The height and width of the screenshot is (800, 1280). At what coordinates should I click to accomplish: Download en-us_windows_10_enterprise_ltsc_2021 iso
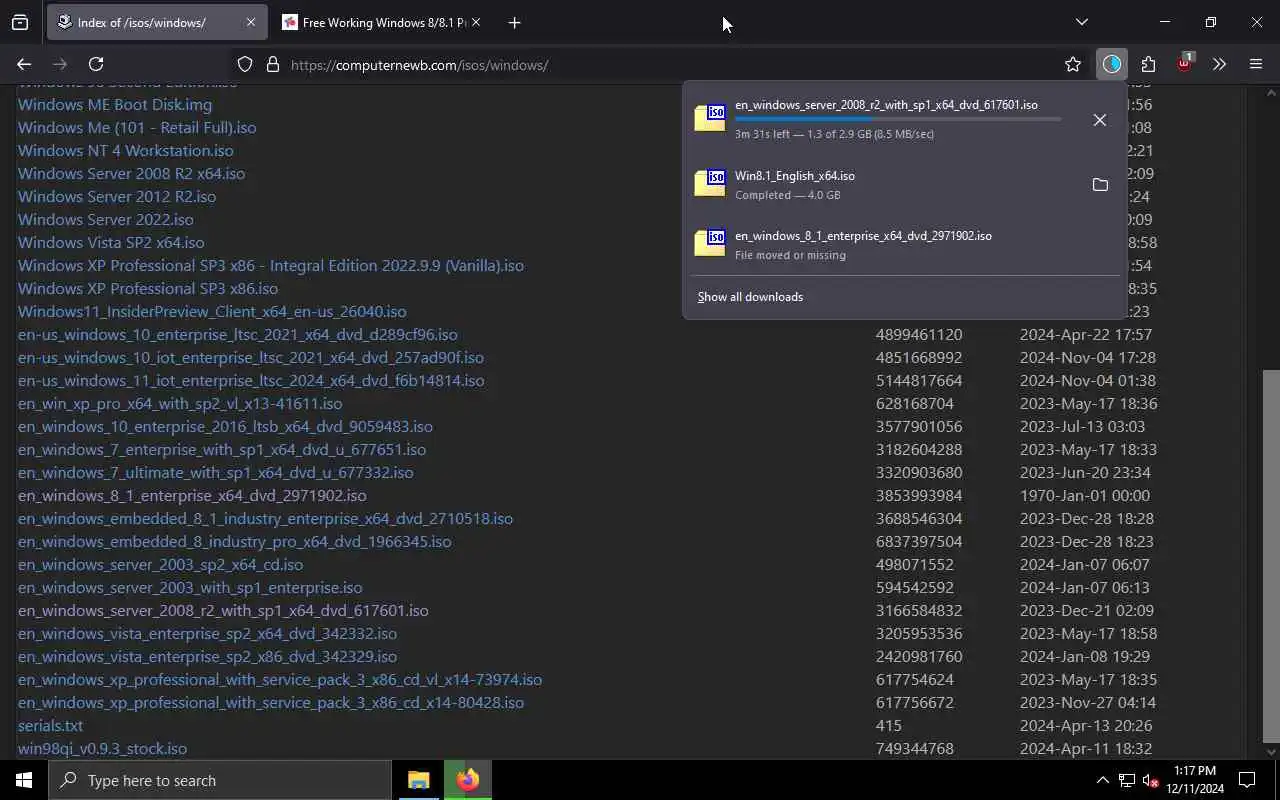point(238,334)
